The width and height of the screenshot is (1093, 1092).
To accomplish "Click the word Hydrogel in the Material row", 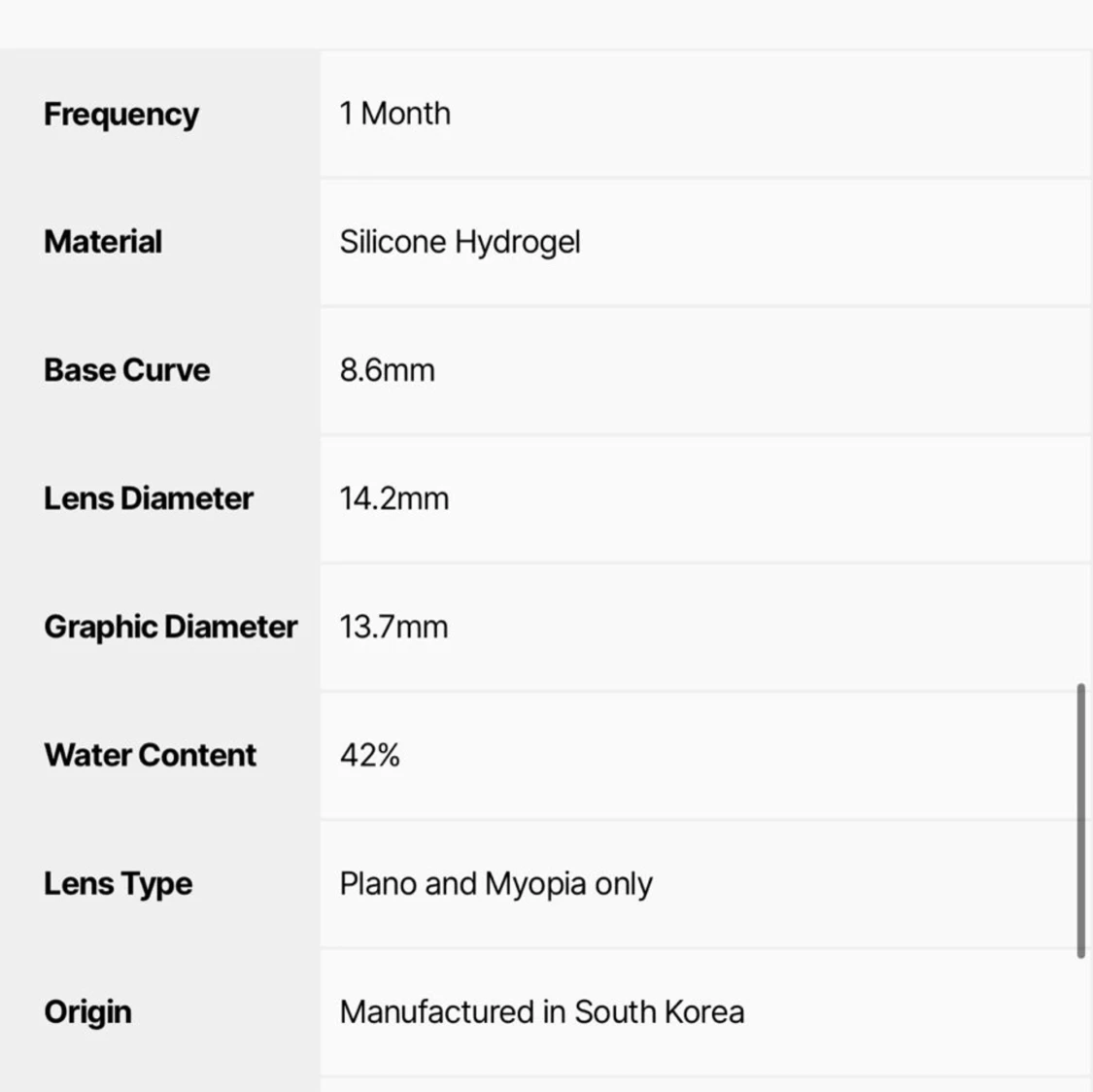I will tap(518, 243).
